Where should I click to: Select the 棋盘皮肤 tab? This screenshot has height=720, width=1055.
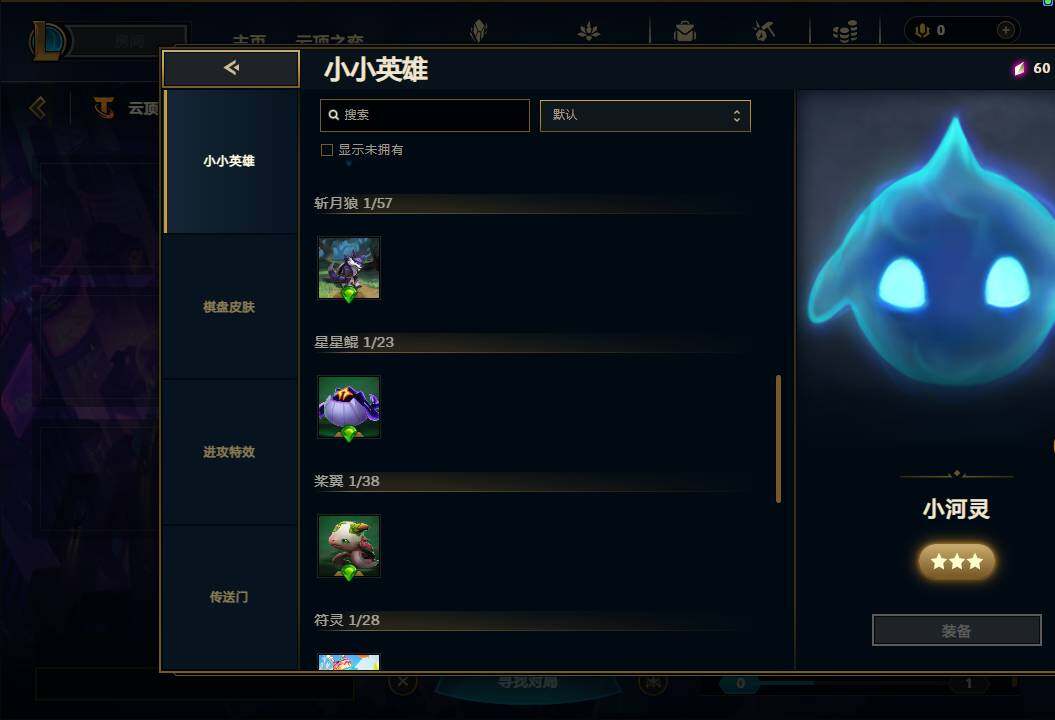point(229,307)
